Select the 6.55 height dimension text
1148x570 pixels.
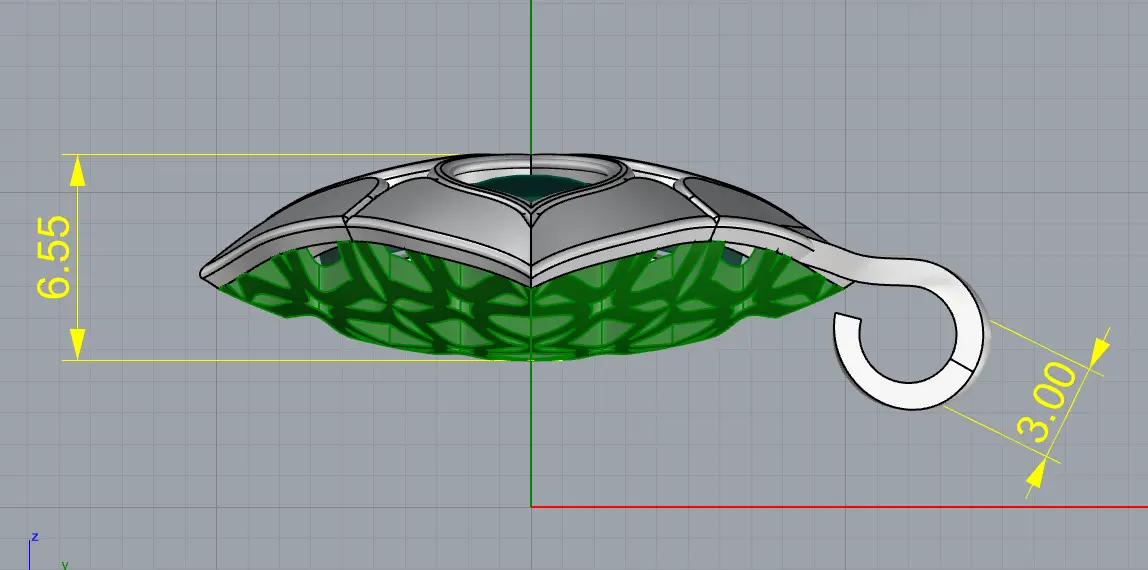(x=52, y=257)
